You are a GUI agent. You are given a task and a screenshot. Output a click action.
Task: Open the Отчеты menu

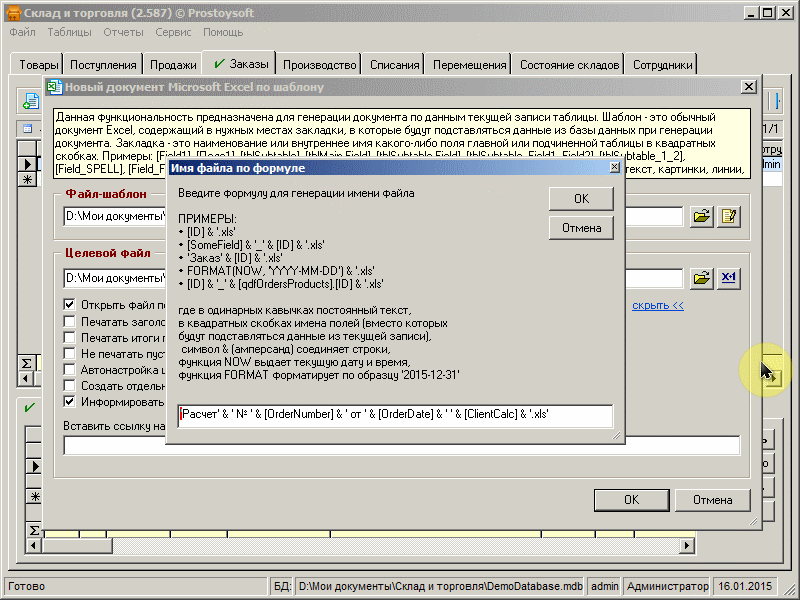click(123, 32)
